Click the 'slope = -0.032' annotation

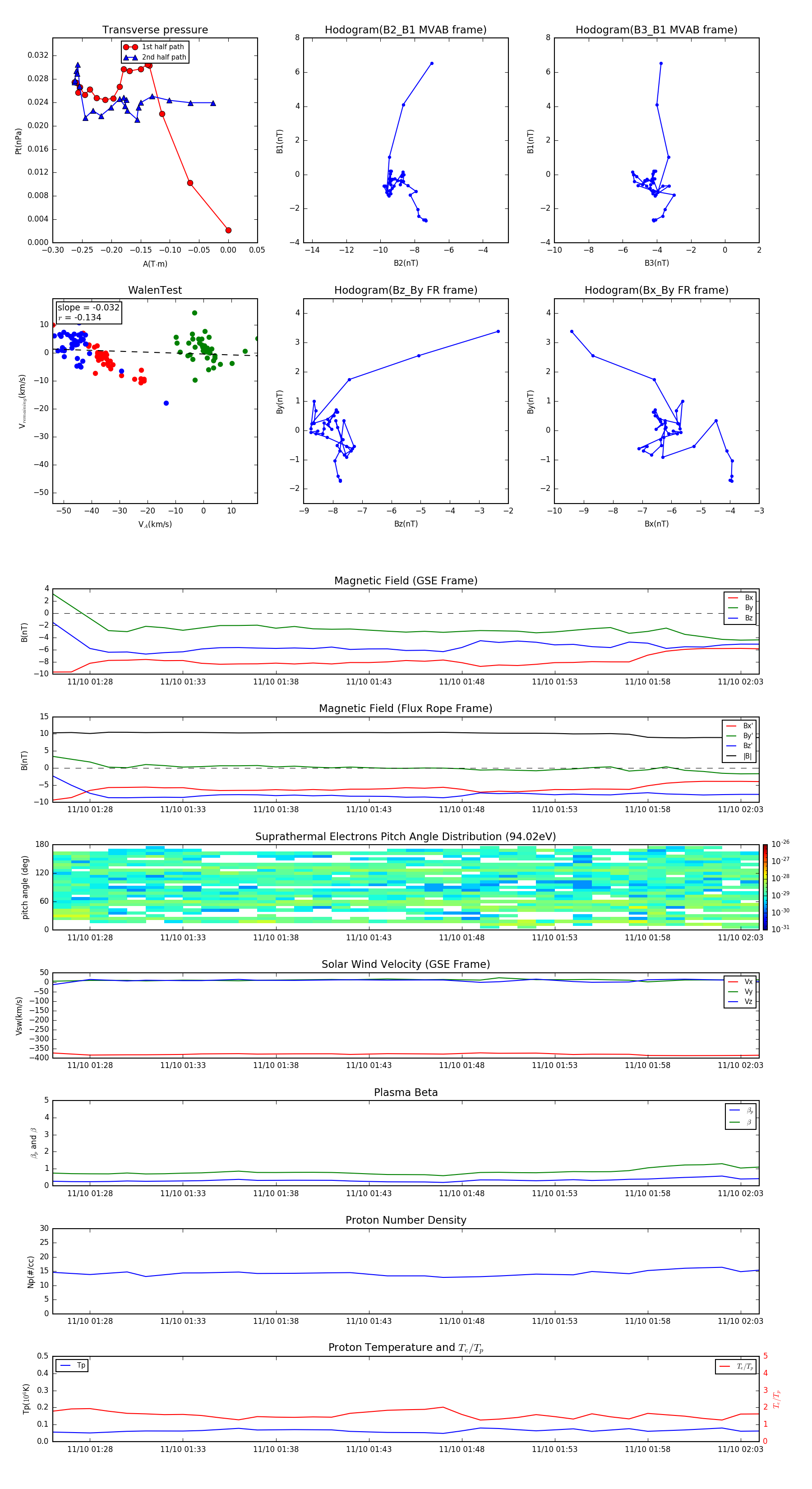88,308
